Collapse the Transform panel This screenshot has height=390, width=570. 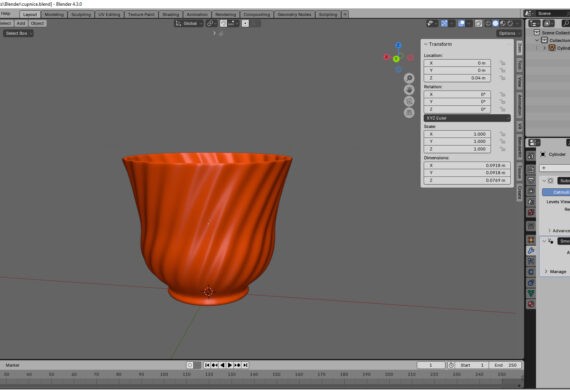coord(426,44)
